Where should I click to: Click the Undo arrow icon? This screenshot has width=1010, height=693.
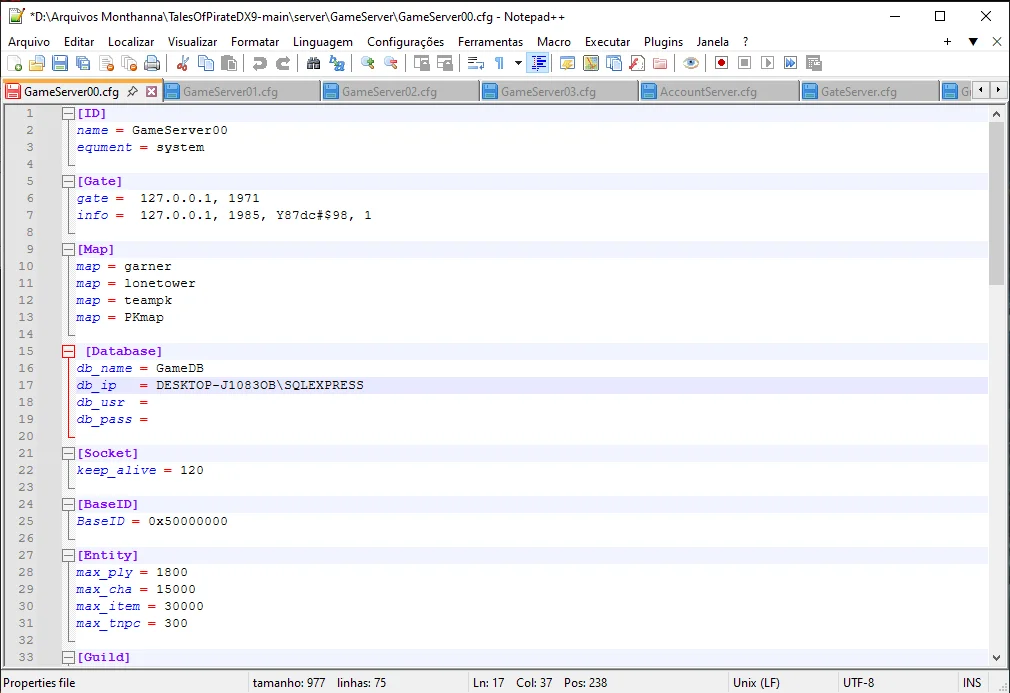tap(260, 63)
